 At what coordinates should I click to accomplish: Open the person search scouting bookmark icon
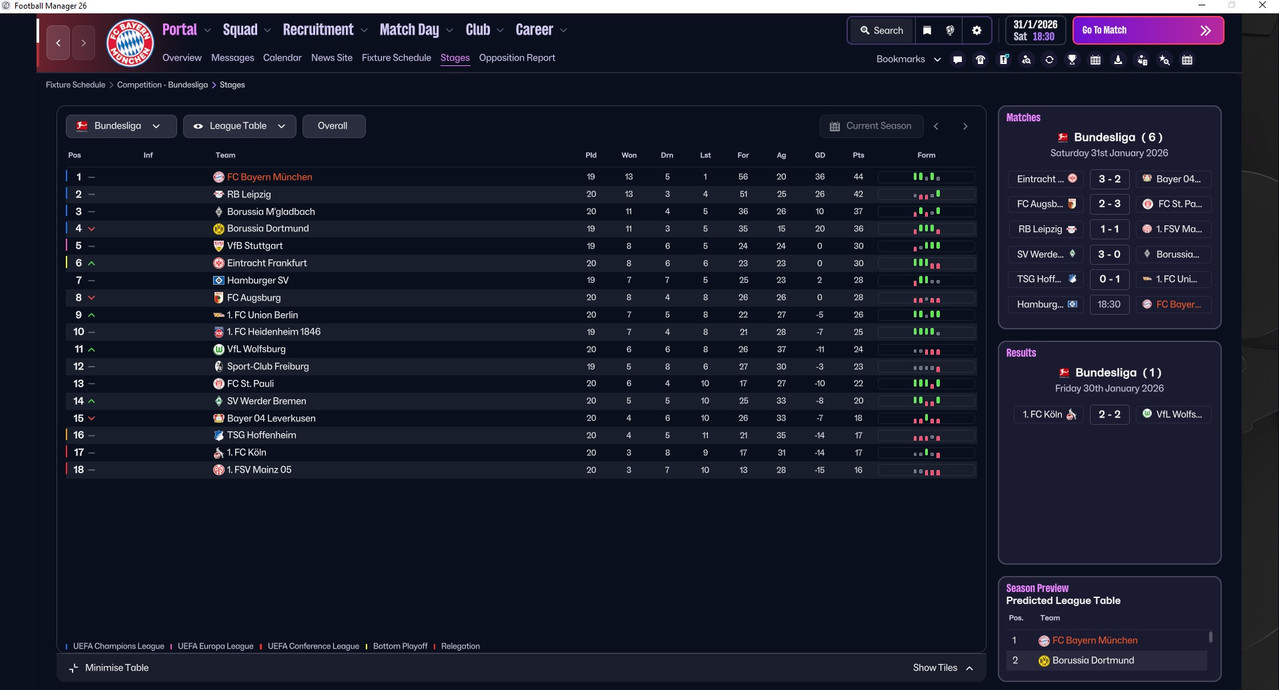tap(1026, 60)
